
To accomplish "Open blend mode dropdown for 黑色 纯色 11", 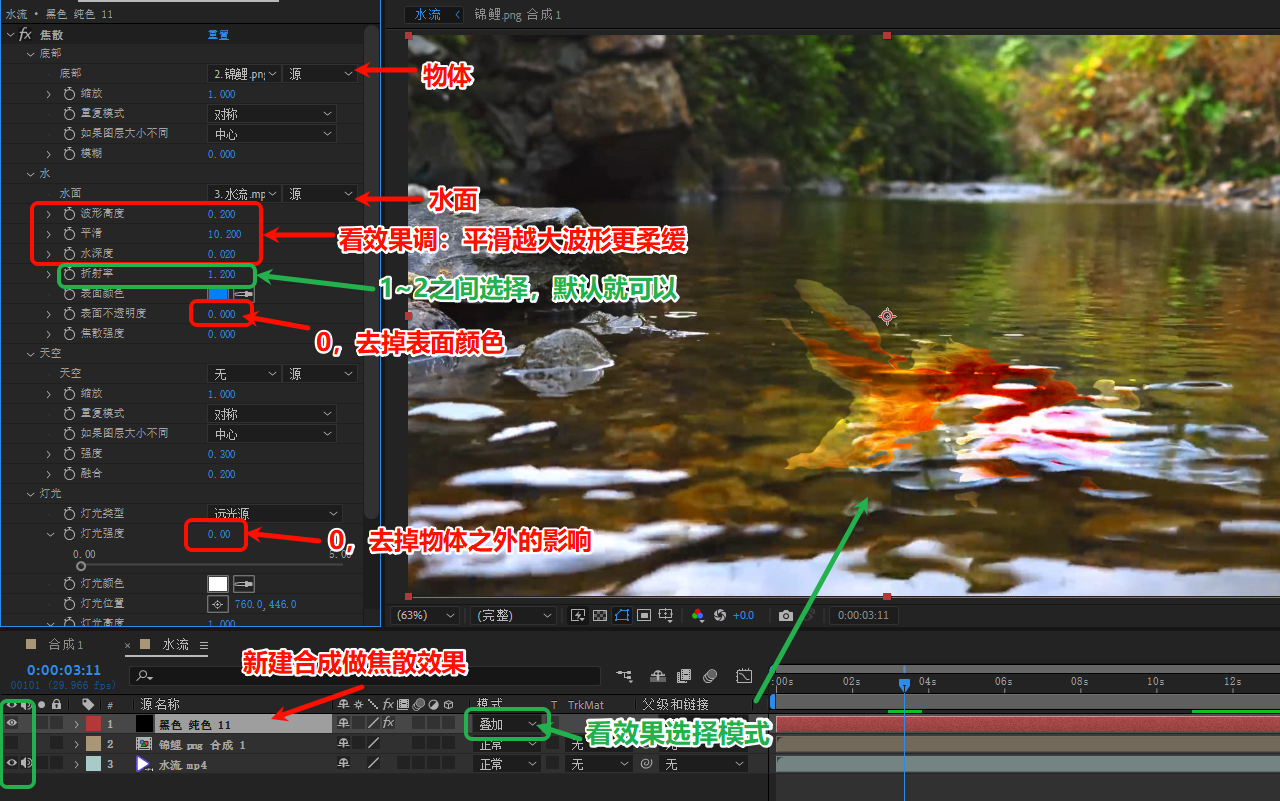I will click(x=508, y=724).
